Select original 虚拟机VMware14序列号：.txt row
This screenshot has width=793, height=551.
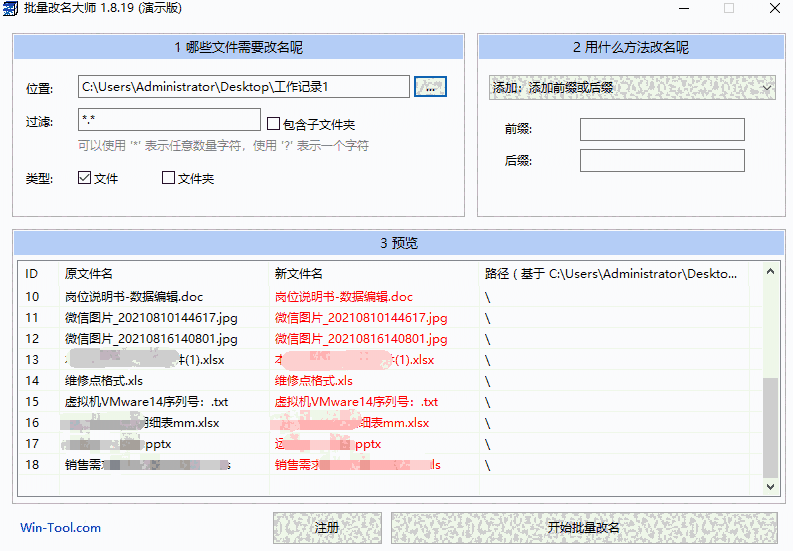(x=146, y=402)
